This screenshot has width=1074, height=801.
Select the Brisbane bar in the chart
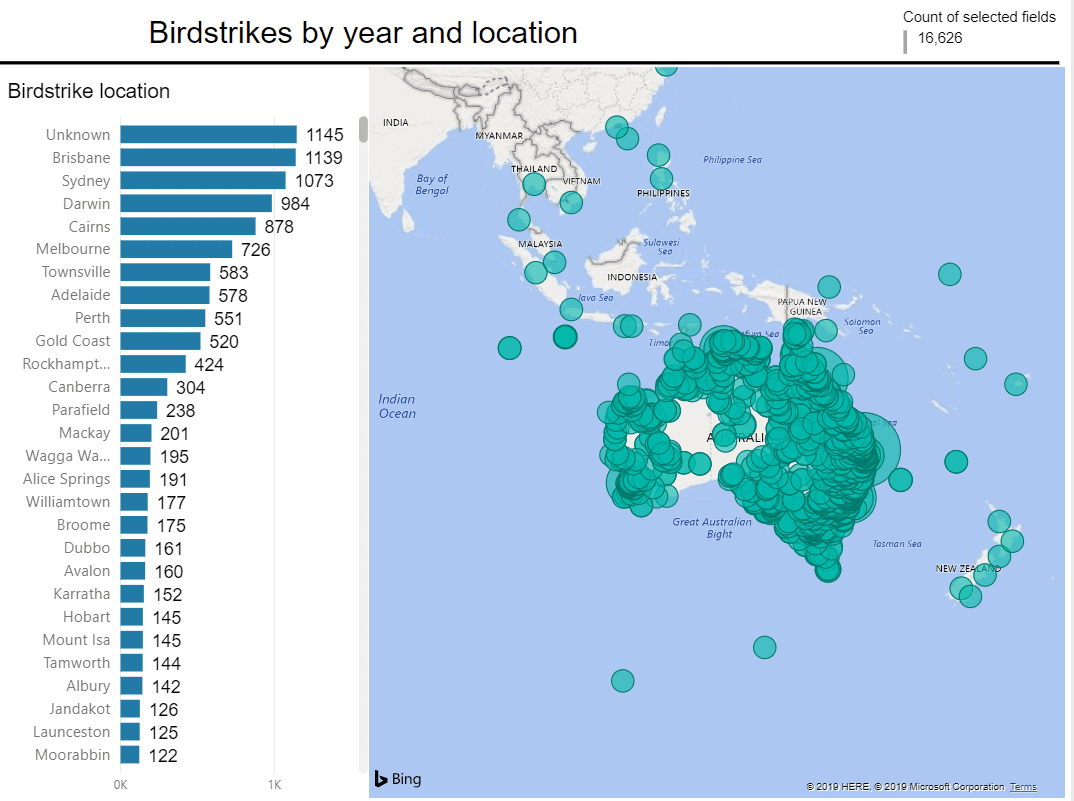coord(208,158)
